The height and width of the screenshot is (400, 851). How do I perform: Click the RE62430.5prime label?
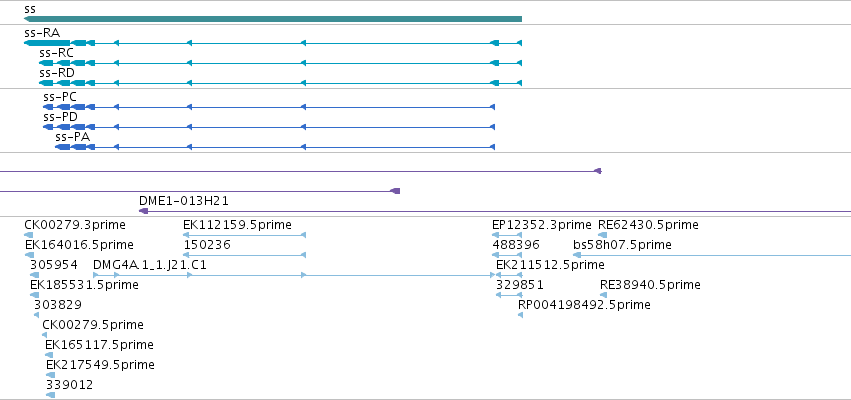click(x=648, y=225)
